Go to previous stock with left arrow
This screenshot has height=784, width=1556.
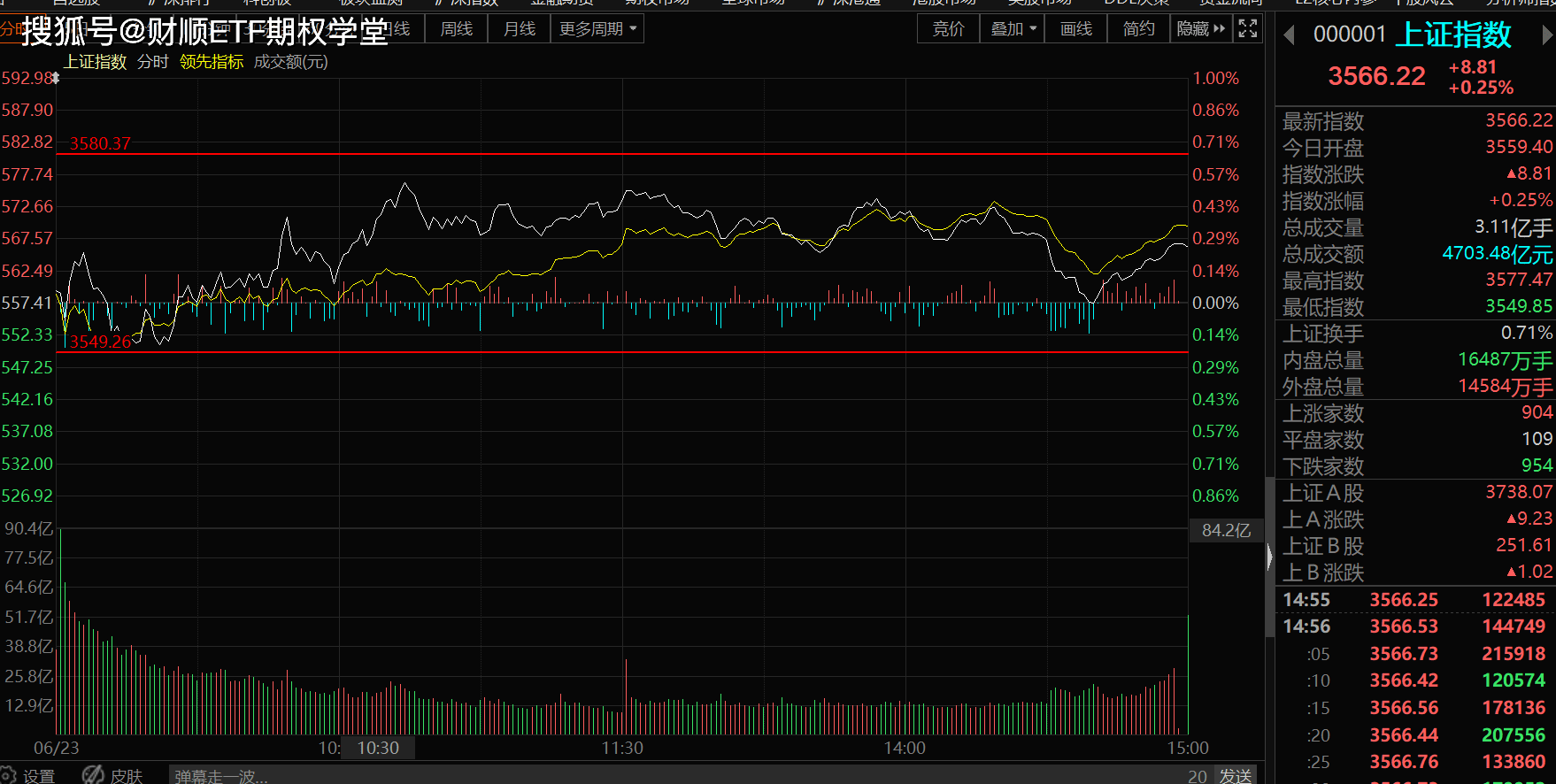1289,35
